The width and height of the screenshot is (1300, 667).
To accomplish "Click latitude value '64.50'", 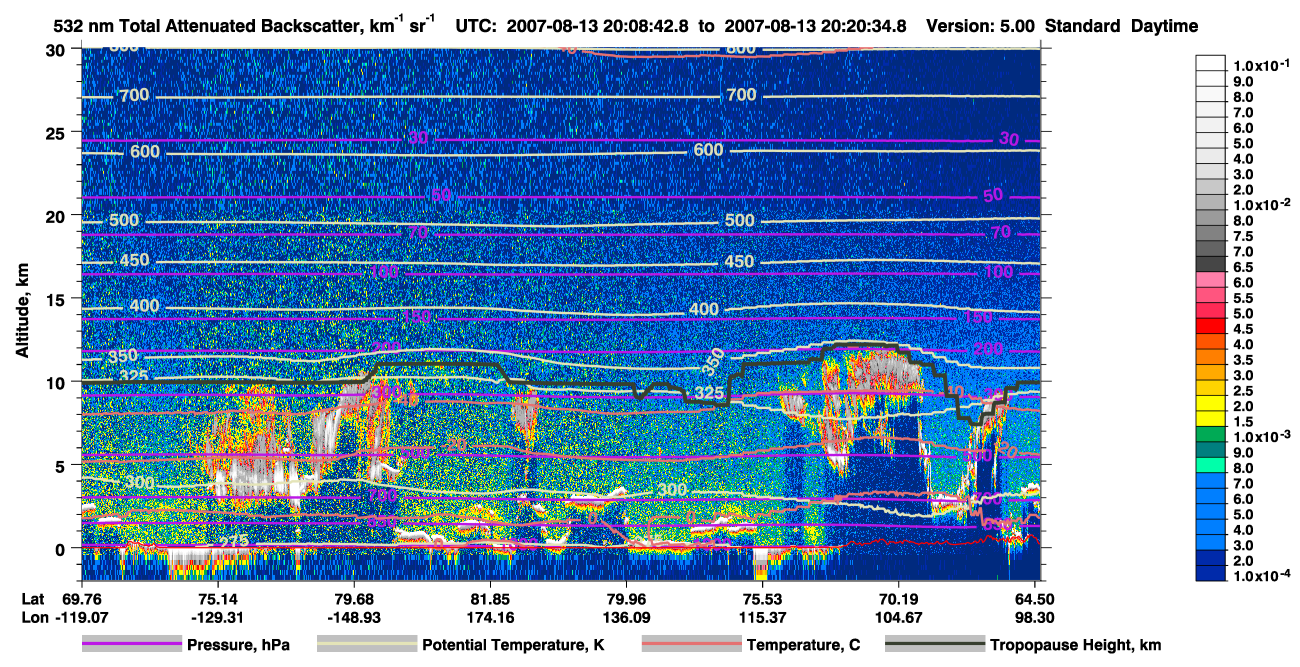I will pos(1035,599).
